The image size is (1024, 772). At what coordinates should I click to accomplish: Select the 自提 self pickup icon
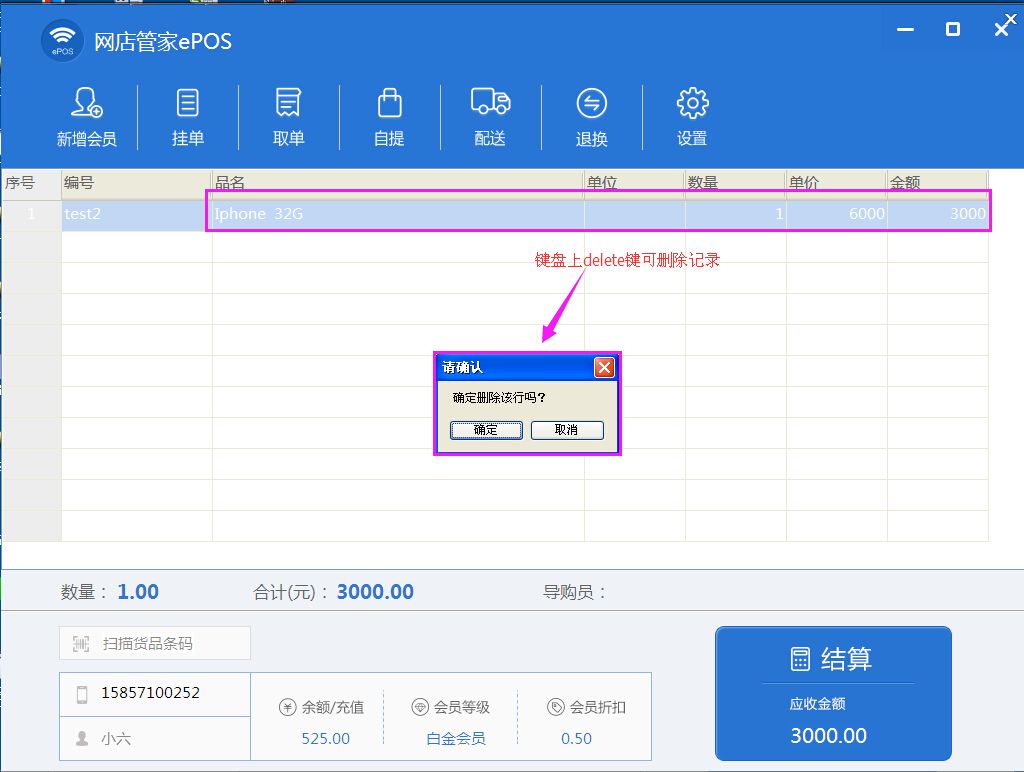389,103
